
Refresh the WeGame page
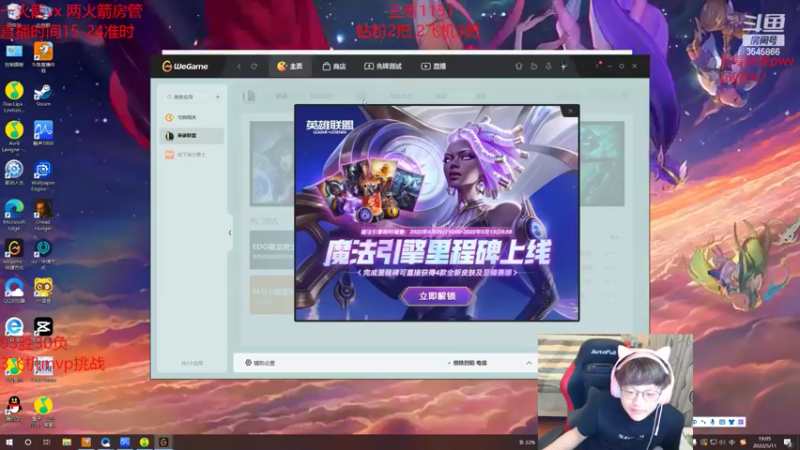[254, 66]
